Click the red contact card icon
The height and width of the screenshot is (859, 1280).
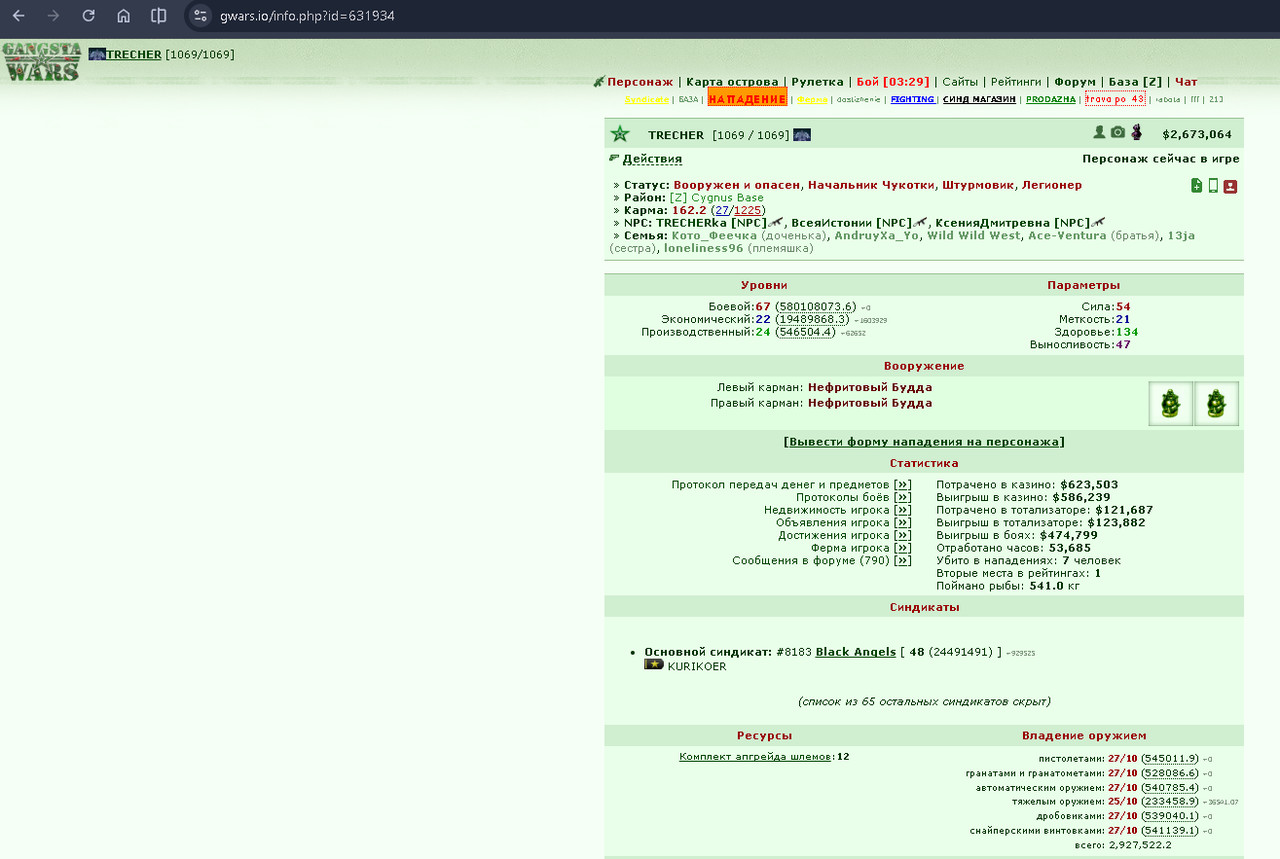pyautogui.click(x=1230, y=186)
